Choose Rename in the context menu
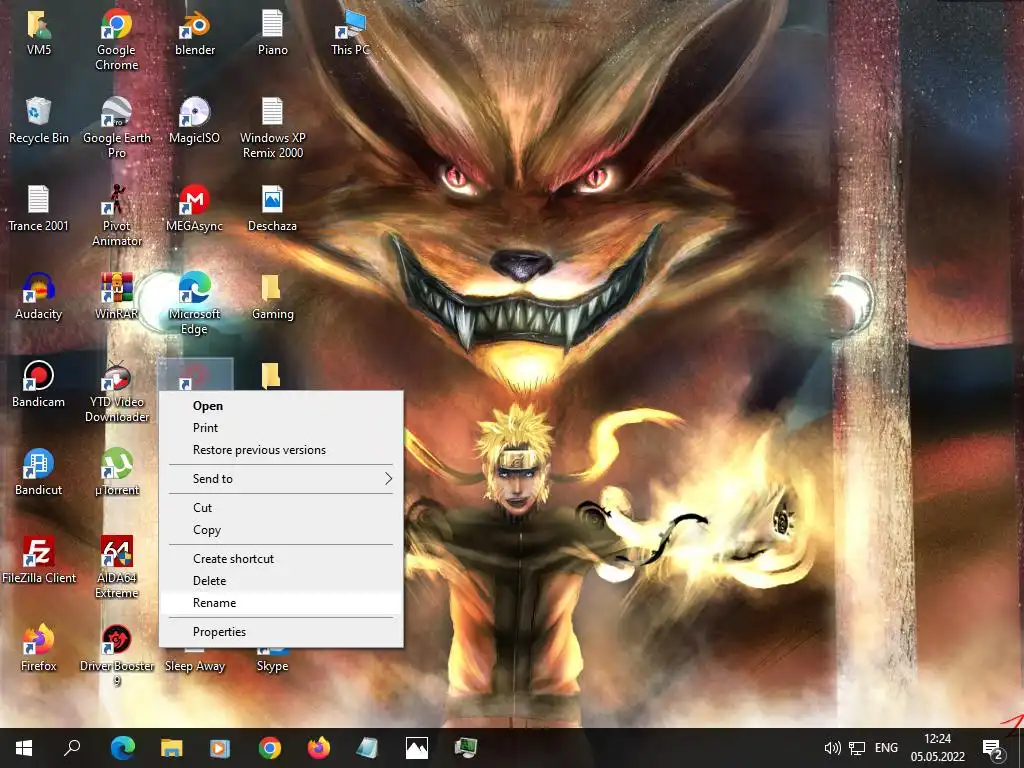Image resolution: width=1024 pixels, height=768 pixels. click(281, 603)
